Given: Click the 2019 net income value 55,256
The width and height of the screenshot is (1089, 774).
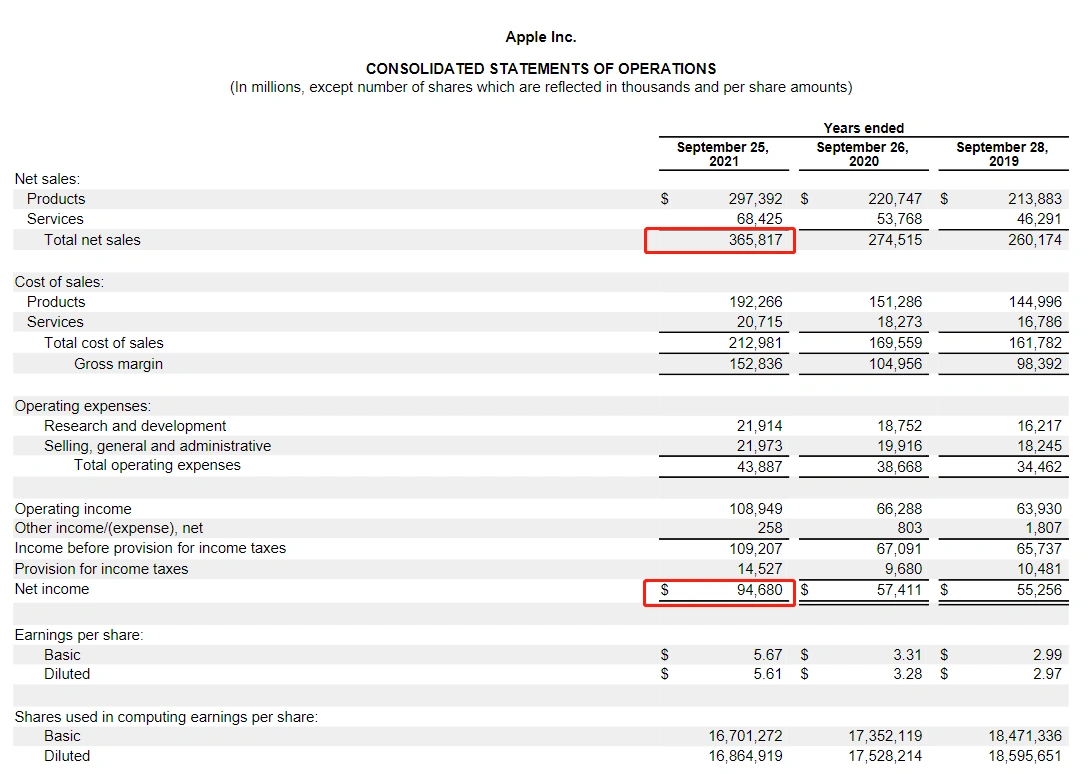Looking at the screenshot, I should pos(1039,590).
